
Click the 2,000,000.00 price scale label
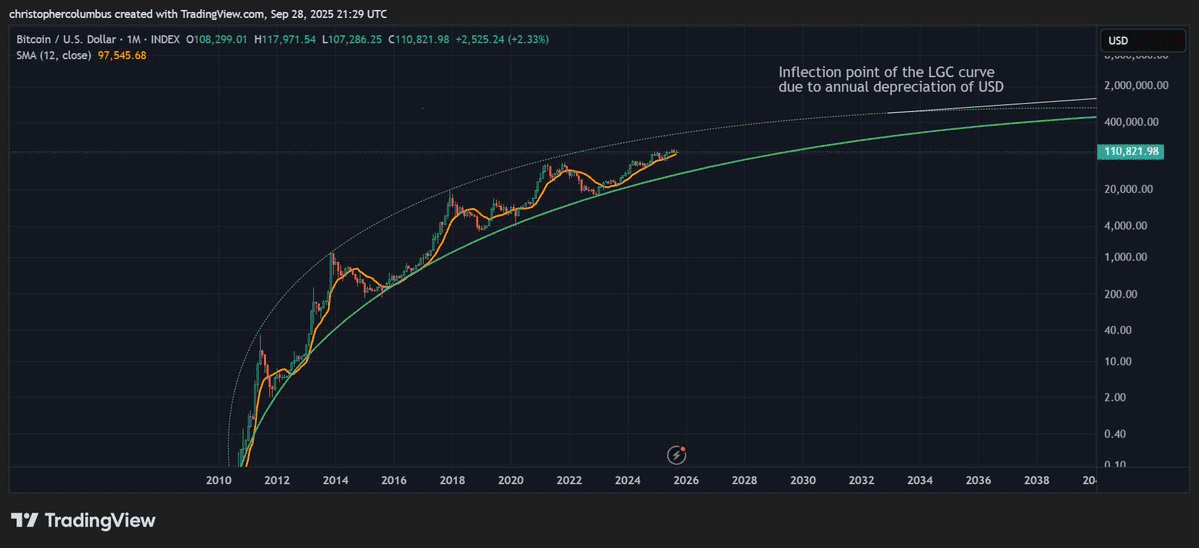1136,86
